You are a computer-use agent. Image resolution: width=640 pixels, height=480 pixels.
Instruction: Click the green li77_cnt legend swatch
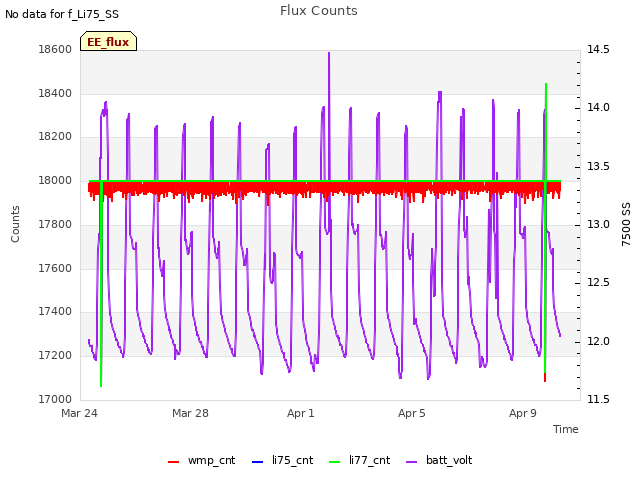[x=334, y=462]
